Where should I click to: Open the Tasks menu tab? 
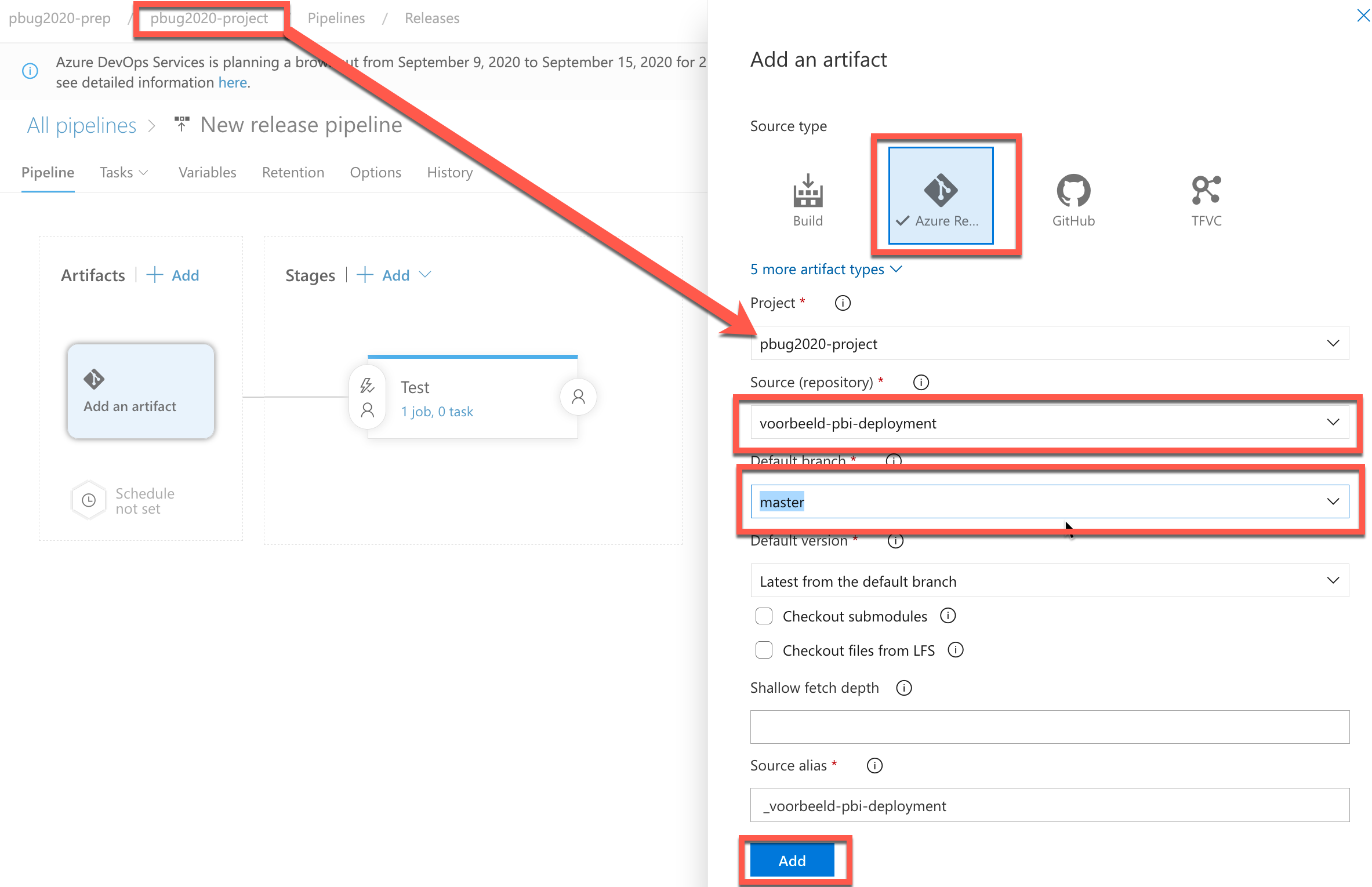click(120, 173)
